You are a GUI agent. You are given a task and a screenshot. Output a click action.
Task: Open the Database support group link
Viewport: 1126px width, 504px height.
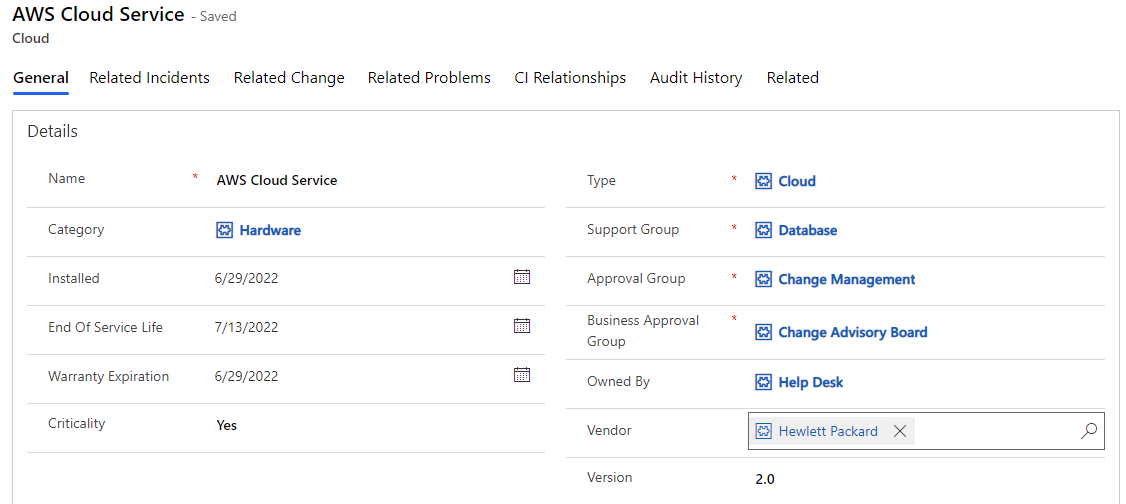point(808,230)
